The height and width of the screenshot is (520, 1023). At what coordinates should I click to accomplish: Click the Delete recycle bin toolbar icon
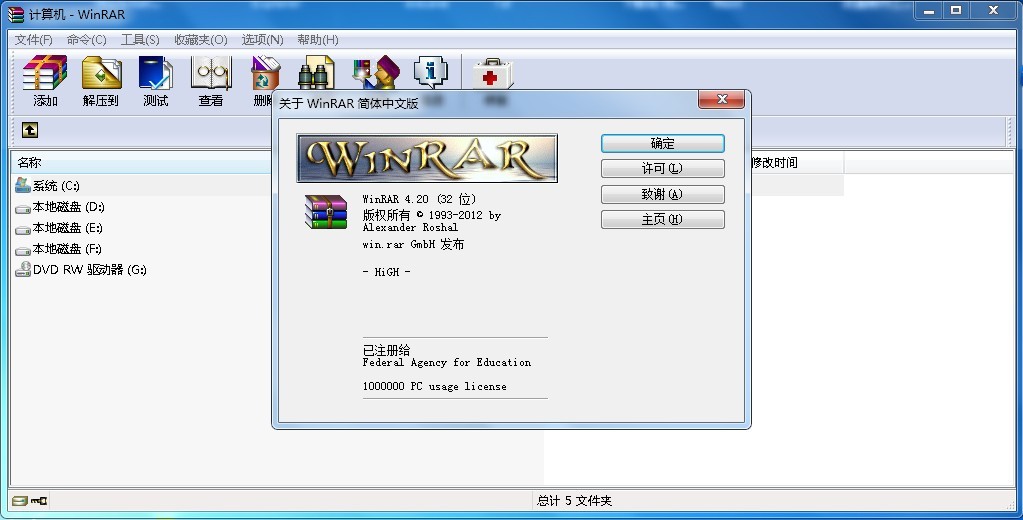pyautogui.click(x=264, y=74)
